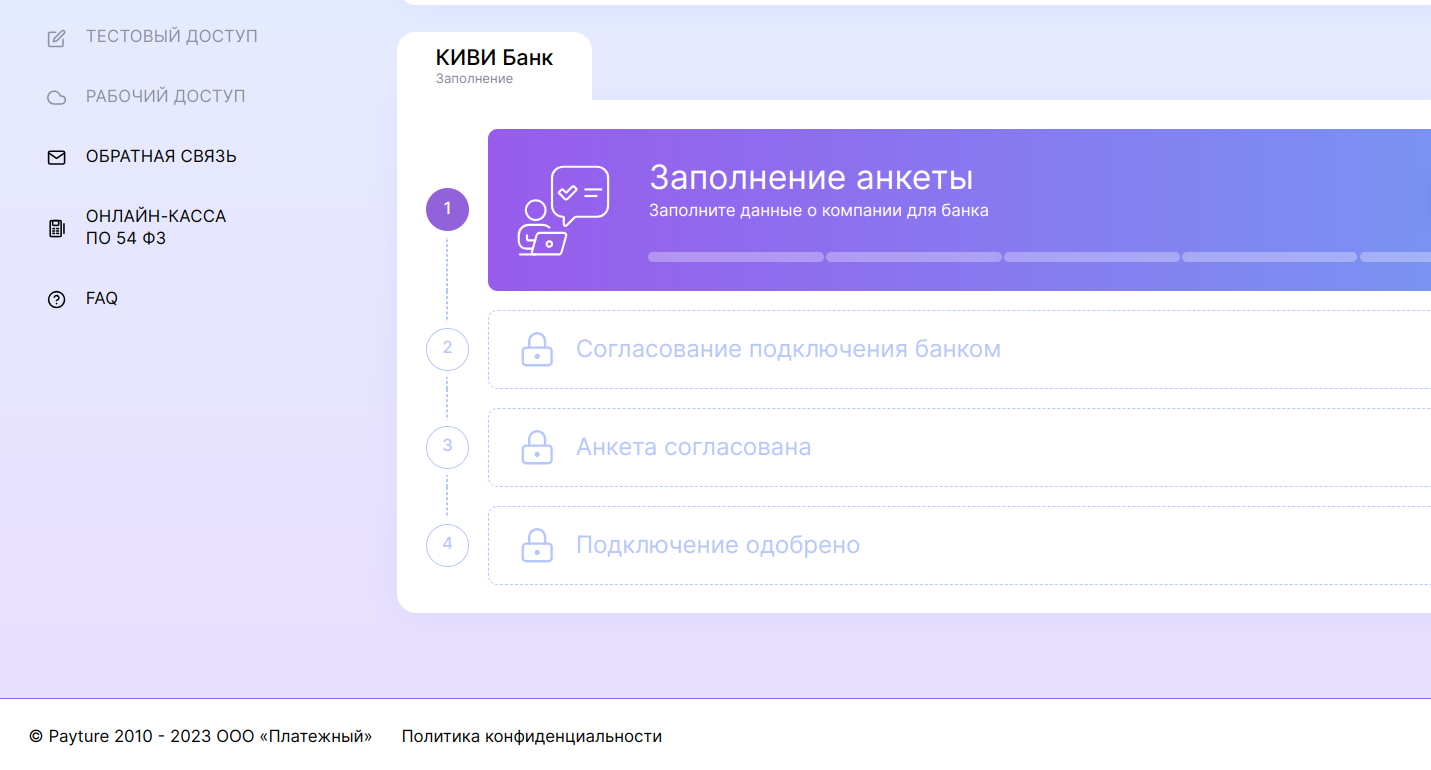This screenshot has width=1431, height=770.
Task: Click the Анкета согласована step
Action: point(959,447)
